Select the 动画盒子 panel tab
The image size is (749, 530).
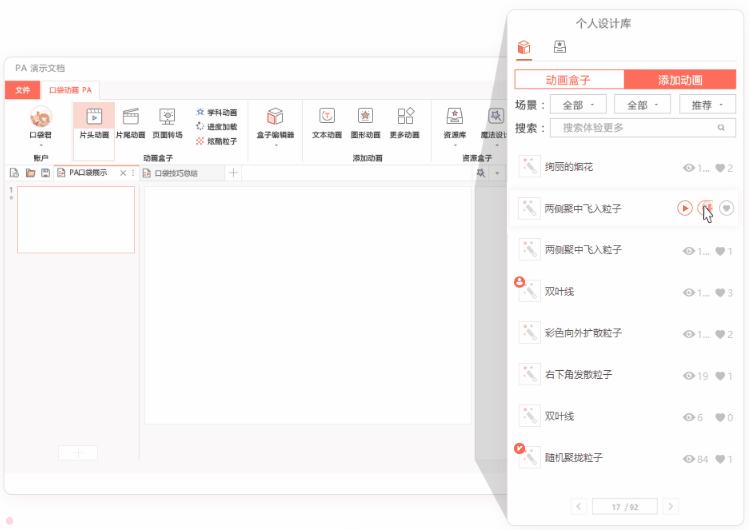(x=569, y=79)
